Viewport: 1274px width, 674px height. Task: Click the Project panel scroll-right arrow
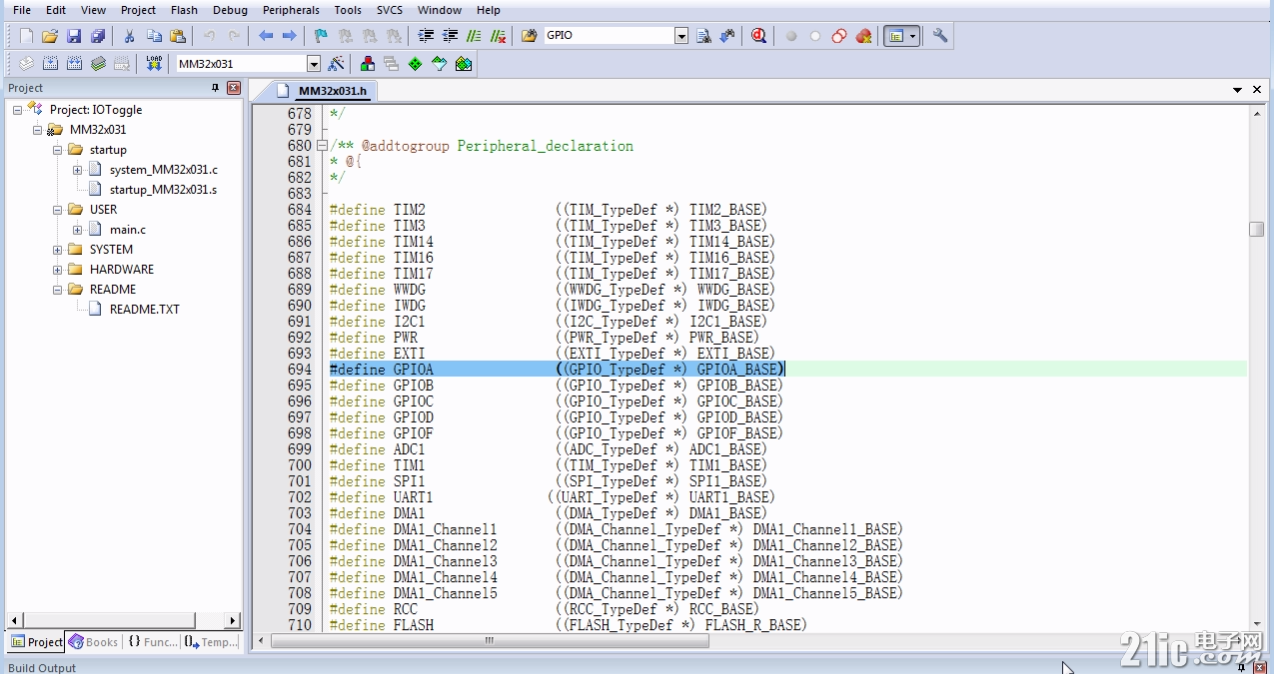[233, 620]
